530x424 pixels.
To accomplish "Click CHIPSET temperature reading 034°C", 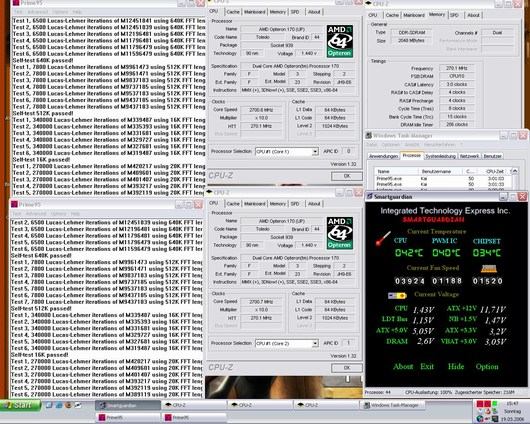I will coord(487,253).
